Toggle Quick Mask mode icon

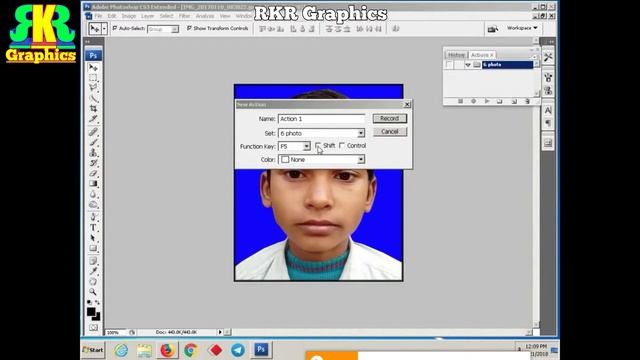click(x=93, y=327)
